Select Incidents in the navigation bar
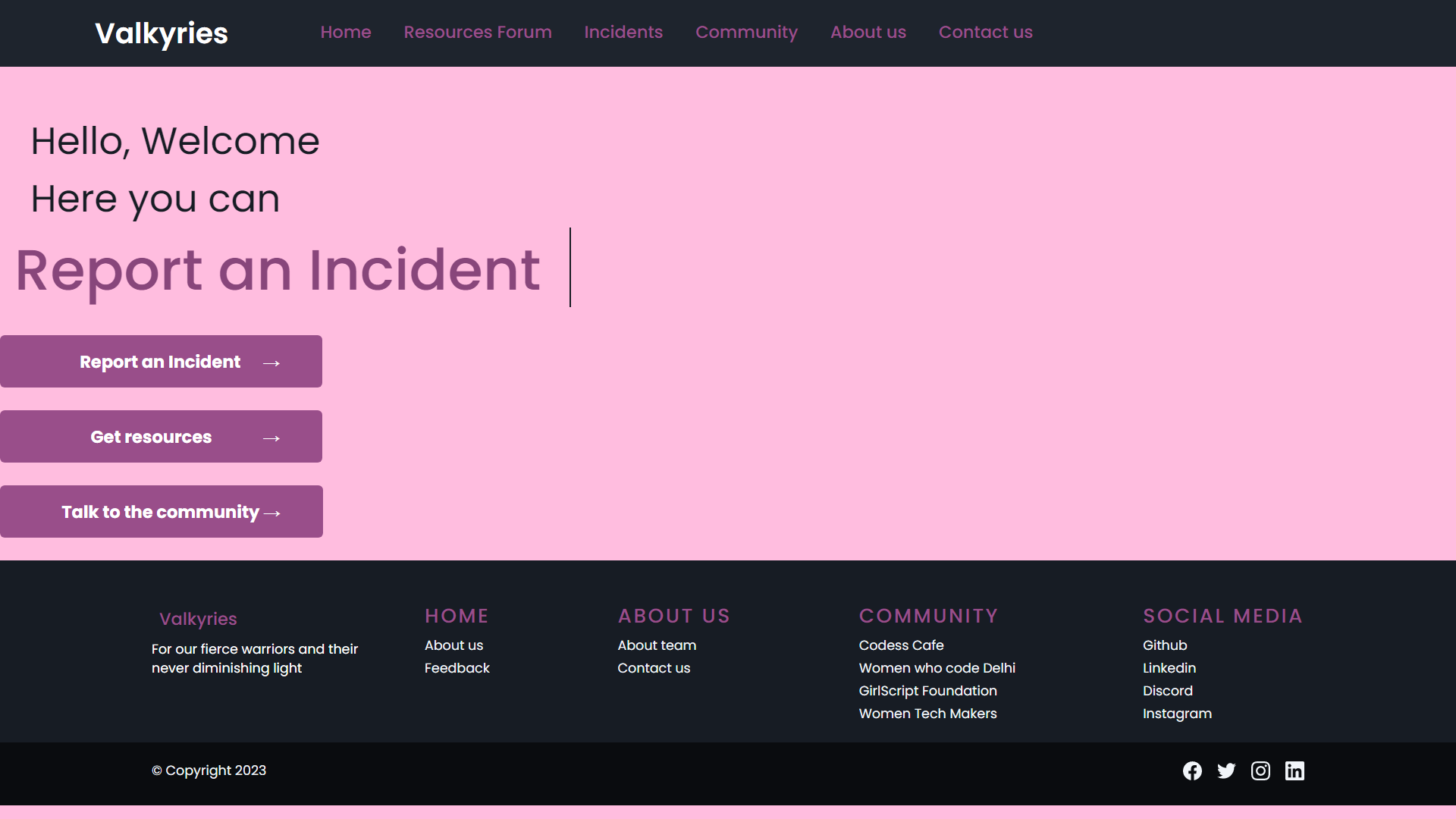The height and width of the screenshot is (819, 1456). point(623,32)
